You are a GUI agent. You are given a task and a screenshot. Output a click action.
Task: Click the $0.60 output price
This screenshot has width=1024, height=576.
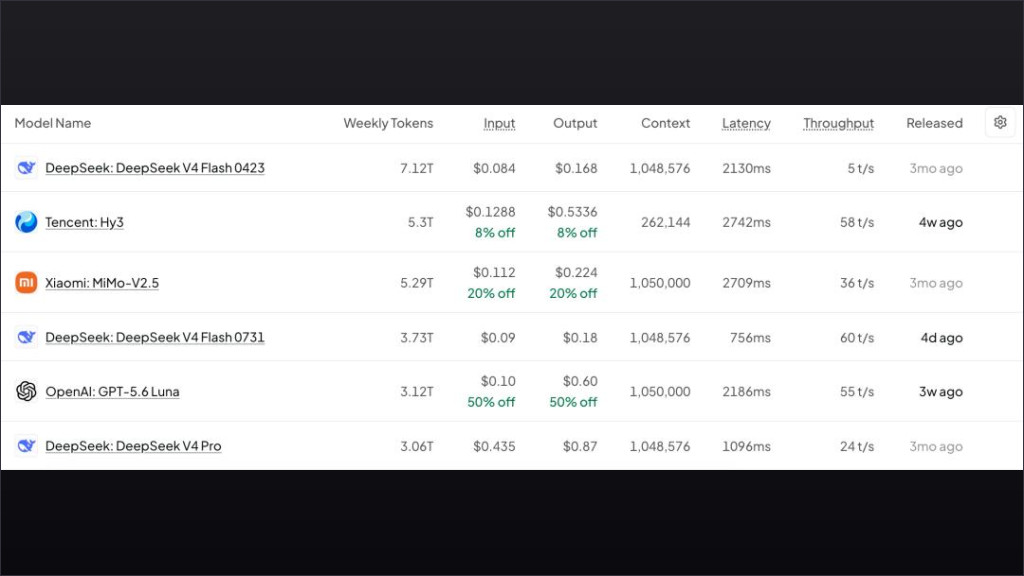pos(580,381)
